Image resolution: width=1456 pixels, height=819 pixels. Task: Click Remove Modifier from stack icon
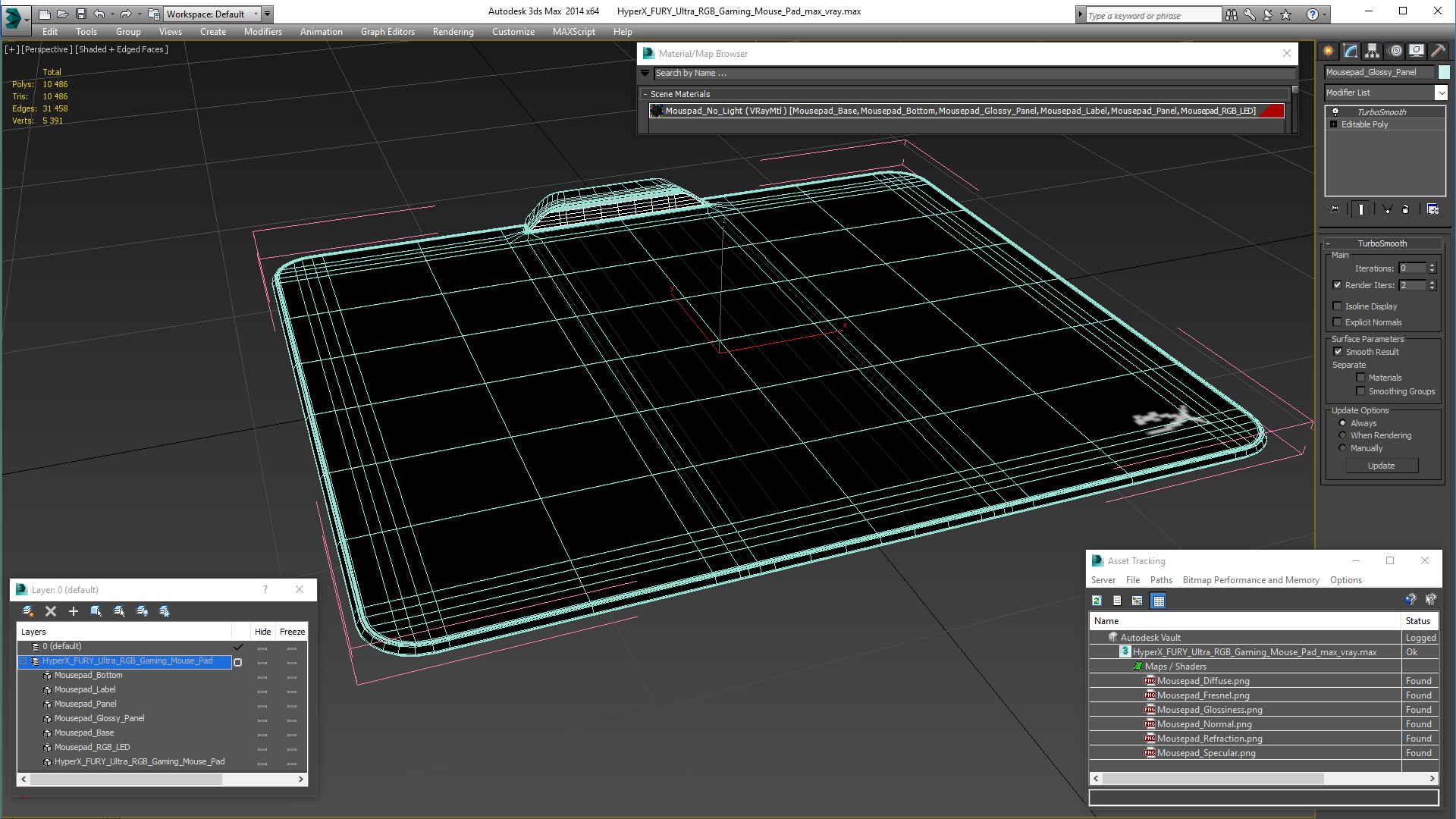point(1406,209)
